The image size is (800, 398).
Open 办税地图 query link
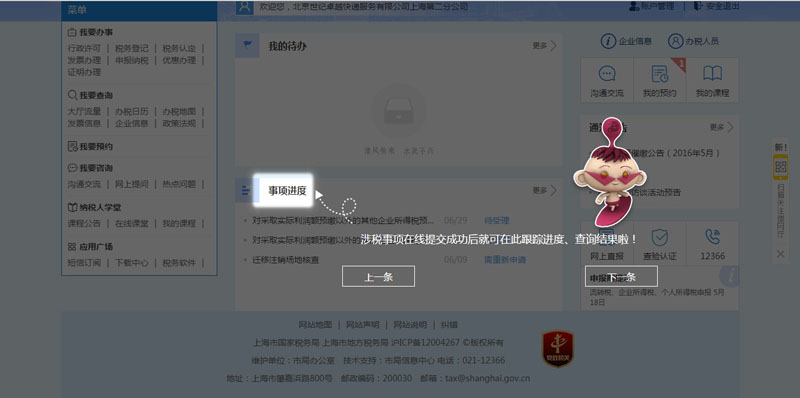point(179,111)
